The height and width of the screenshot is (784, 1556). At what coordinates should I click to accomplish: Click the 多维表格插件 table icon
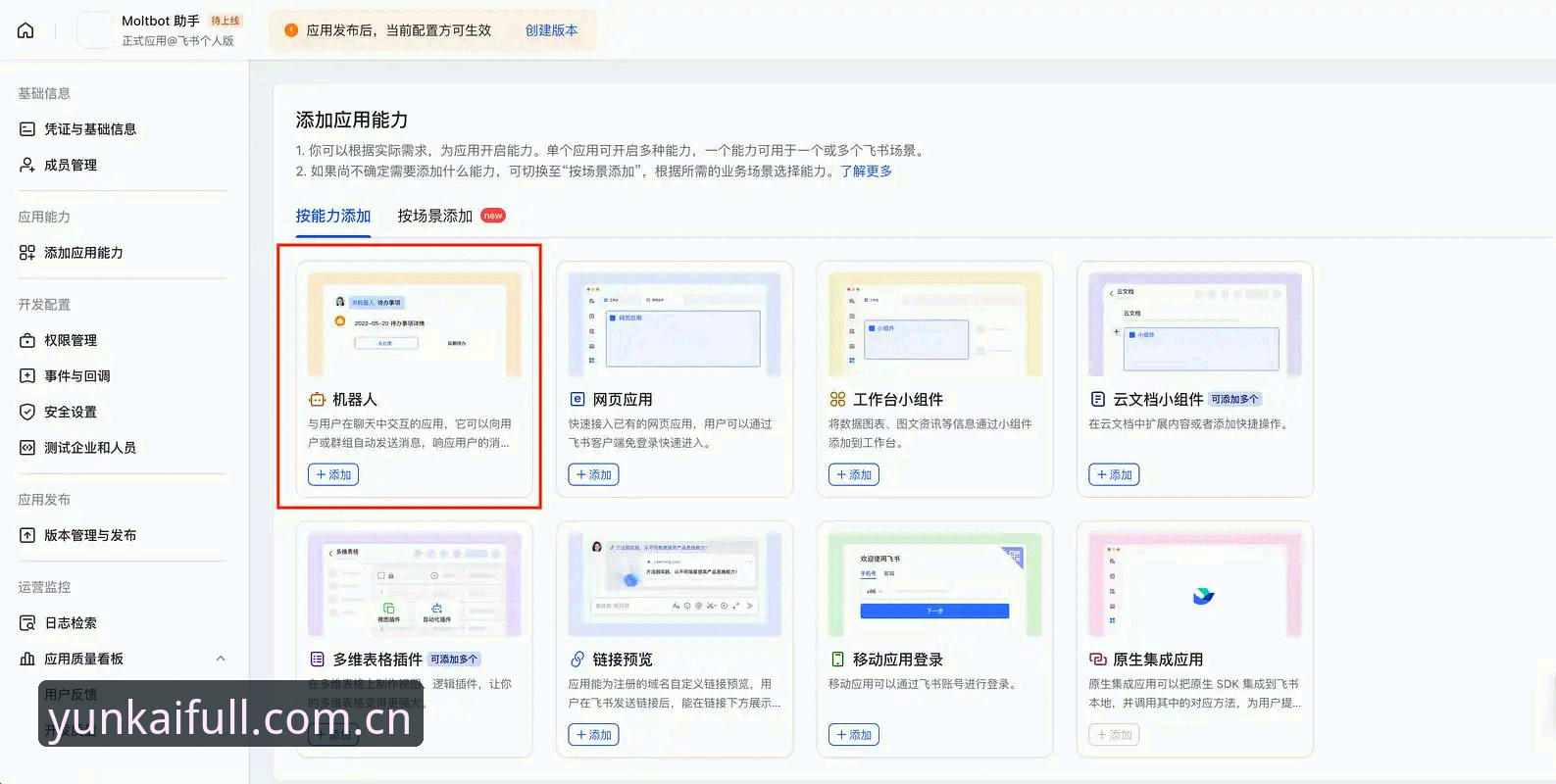tap(317, 660)
